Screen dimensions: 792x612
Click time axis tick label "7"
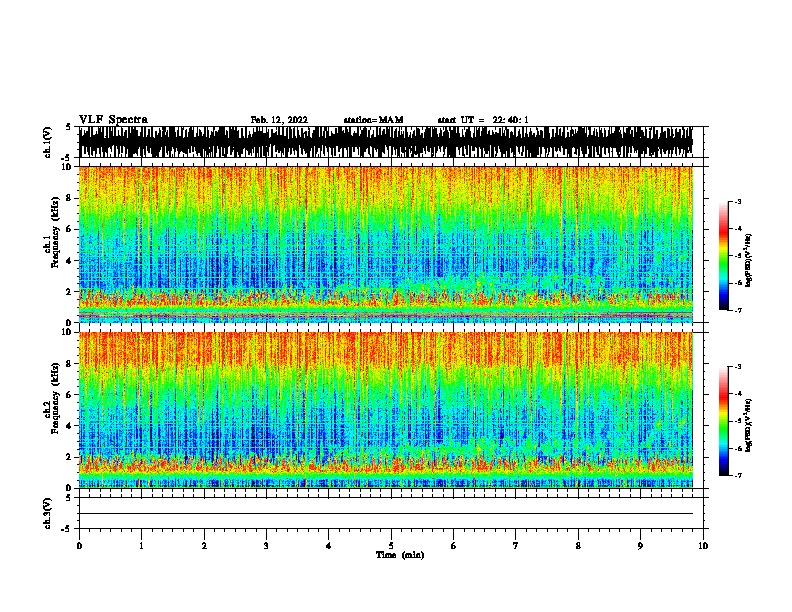tap(516, 546)
